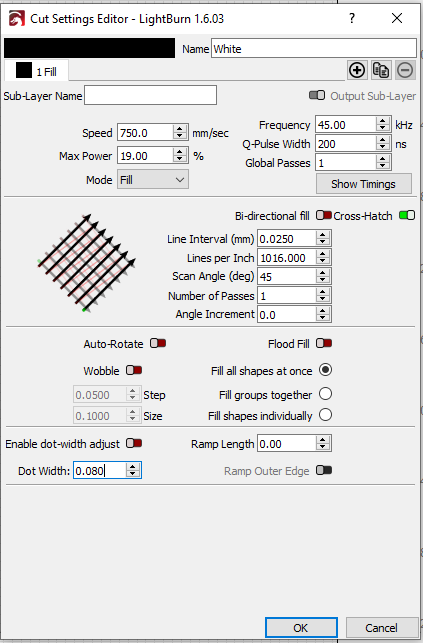
Task: Click the LightBurn logo in title bar
Action: [17, 18]
